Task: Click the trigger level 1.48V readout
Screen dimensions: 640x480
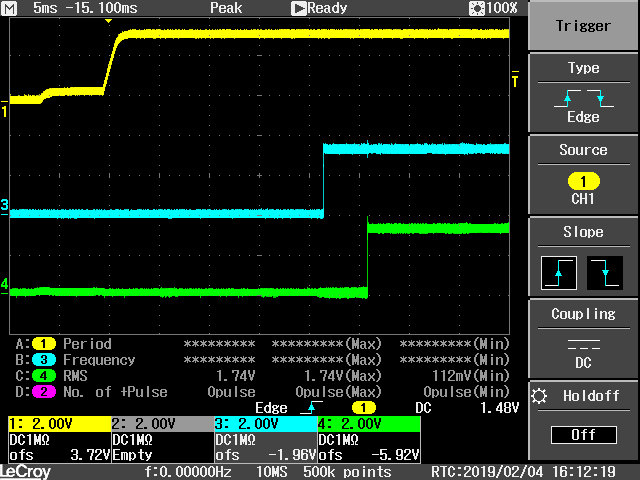Action: (x=499, y=408)
